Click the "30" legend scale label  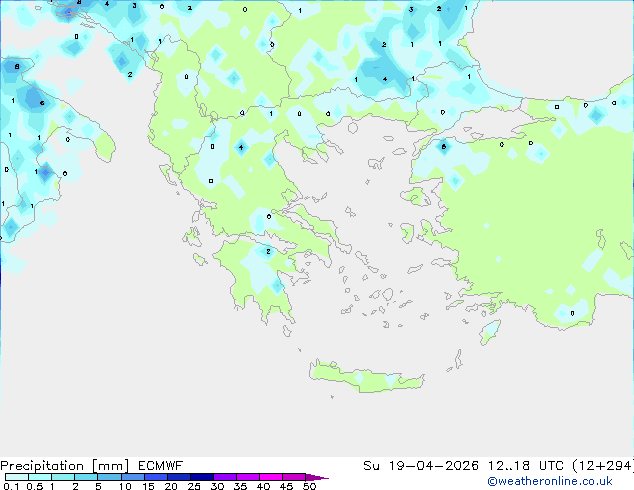(217, 486)
